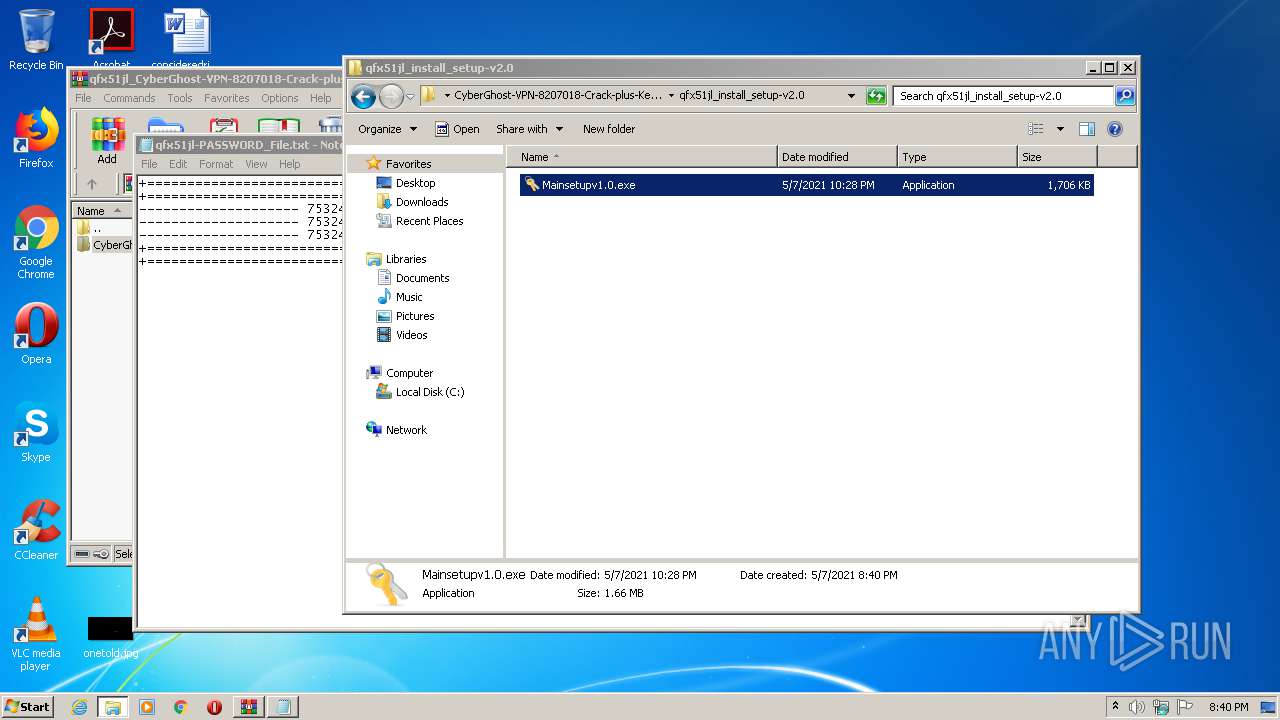Screen dimensions: 1280x720
Task: Open Internet Explorer from taskbar
Action: tap(79, 707)
